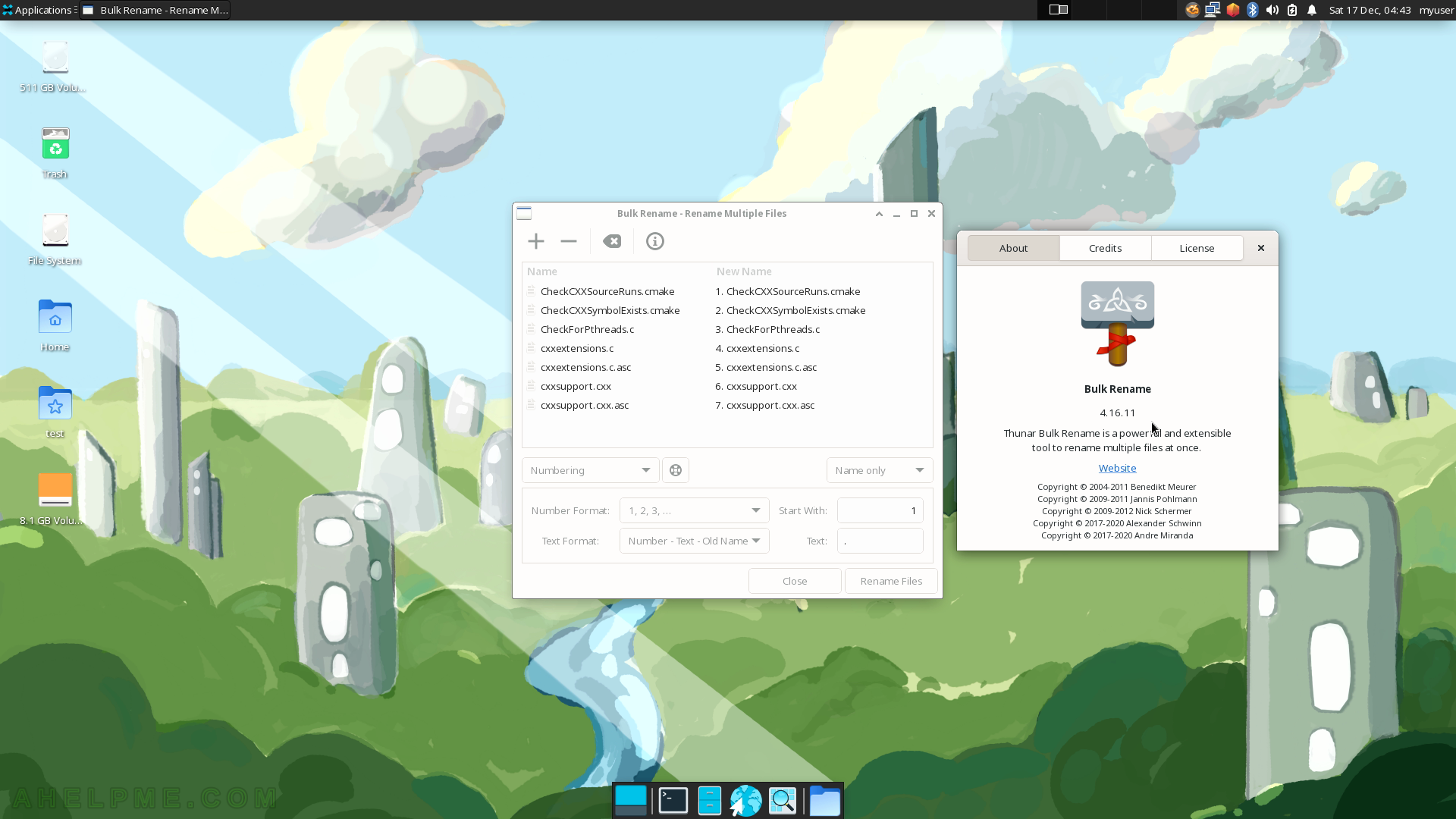Image resolution: width=1456 pixels, height=819 pixels.
Task: Click the Bluetooth tray icon
Action: tap(1253, 10)
